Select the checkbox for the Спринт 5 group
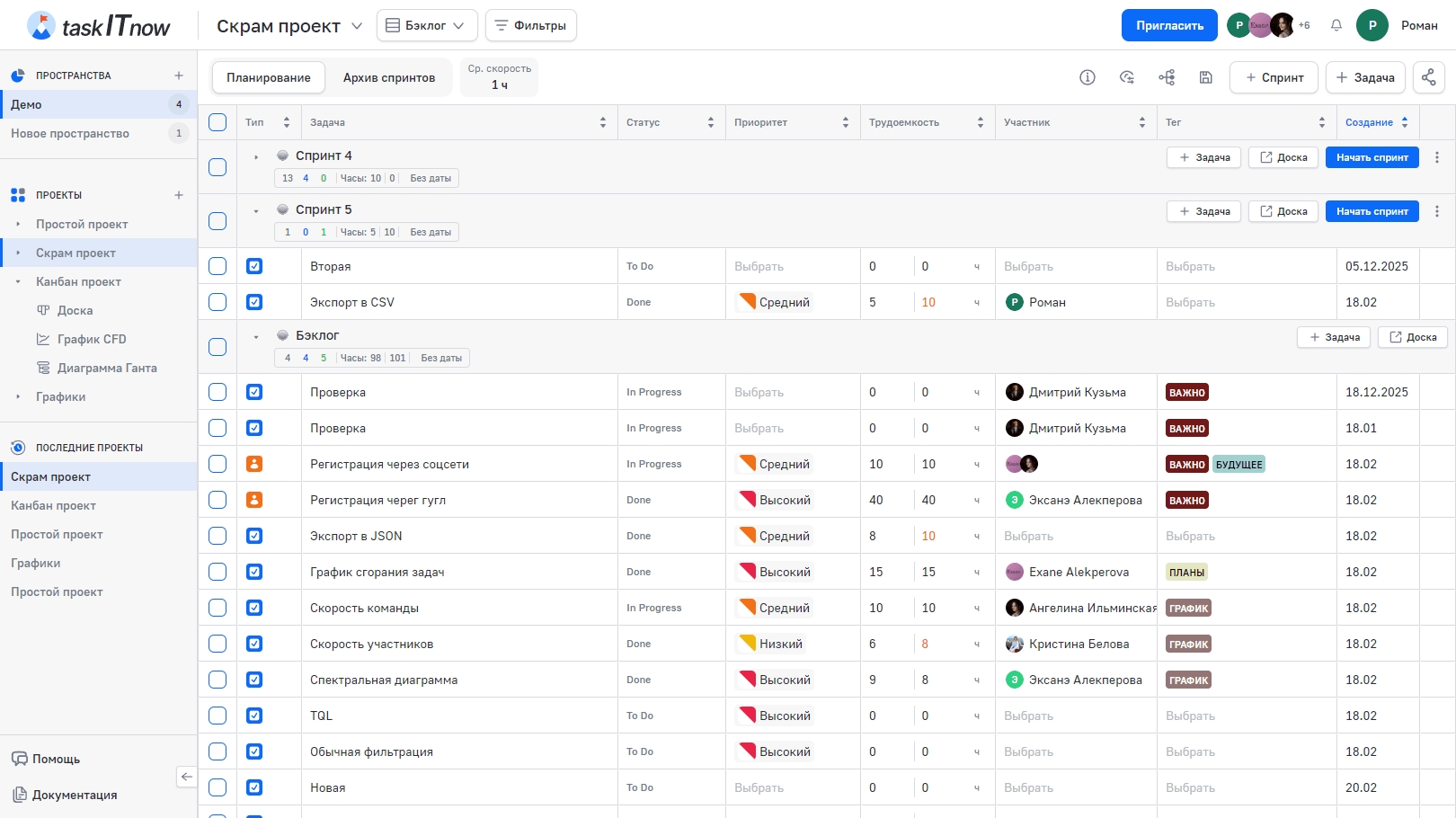Image resolution: width=1456 pixels, height=818 pixels. coord(218,221)
